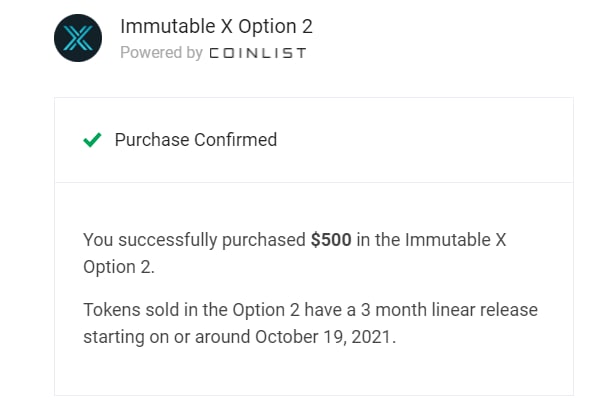
Task: Select the bold $500 amount
Action: (x=331, y=240)
